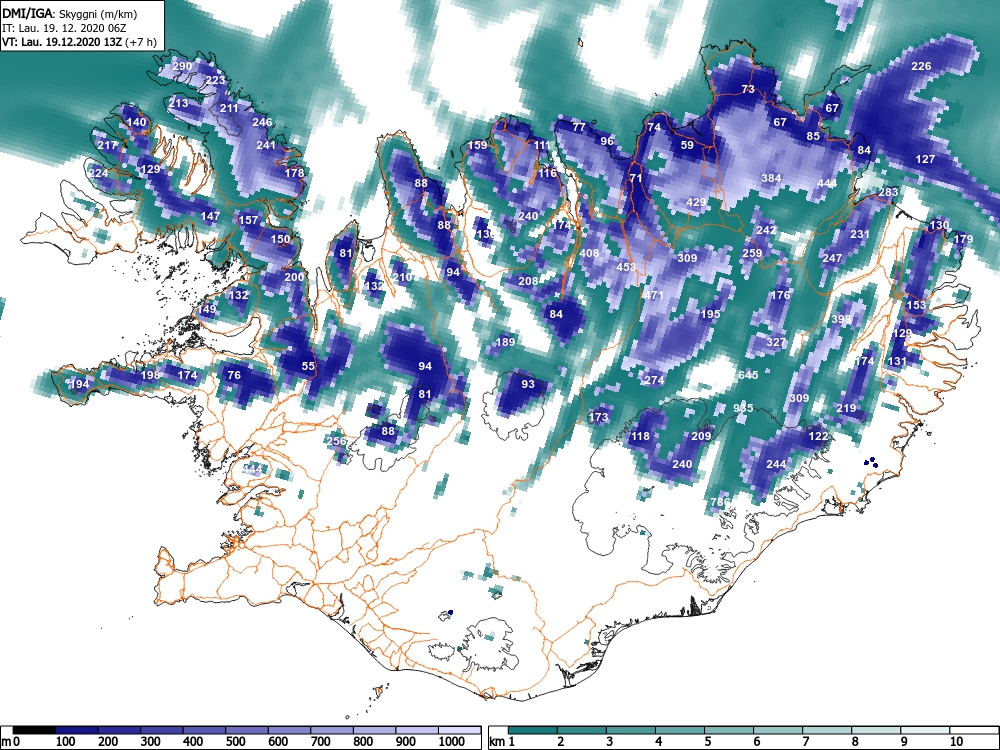Click the visibility value 210 on the map
Viewport: 1000px width, 750px height.
402,277
